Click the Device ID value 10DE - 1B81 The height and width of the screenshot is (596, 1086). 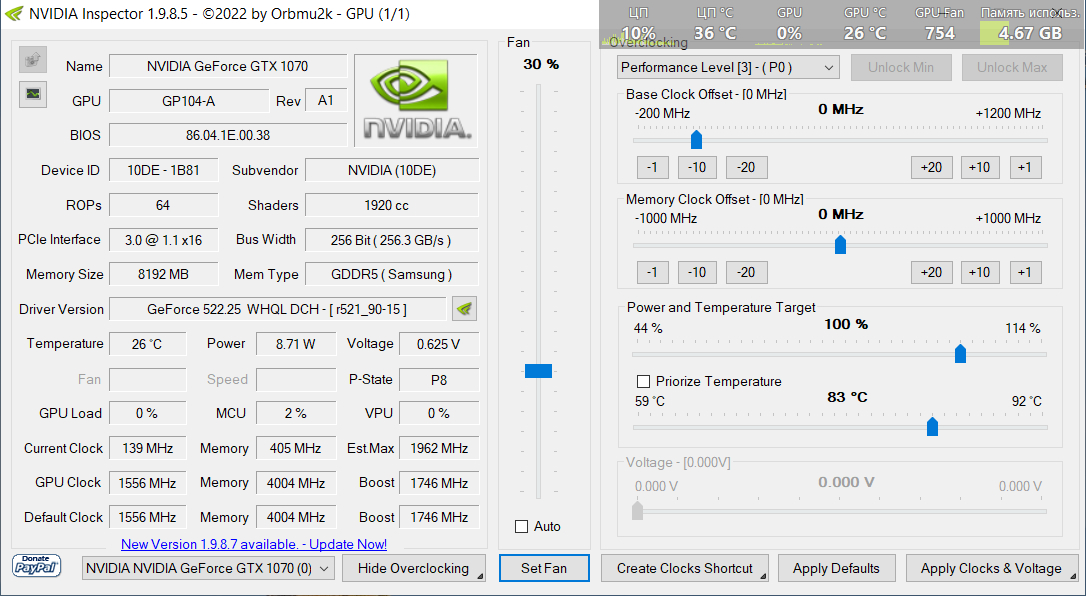(x=163, y=170)
